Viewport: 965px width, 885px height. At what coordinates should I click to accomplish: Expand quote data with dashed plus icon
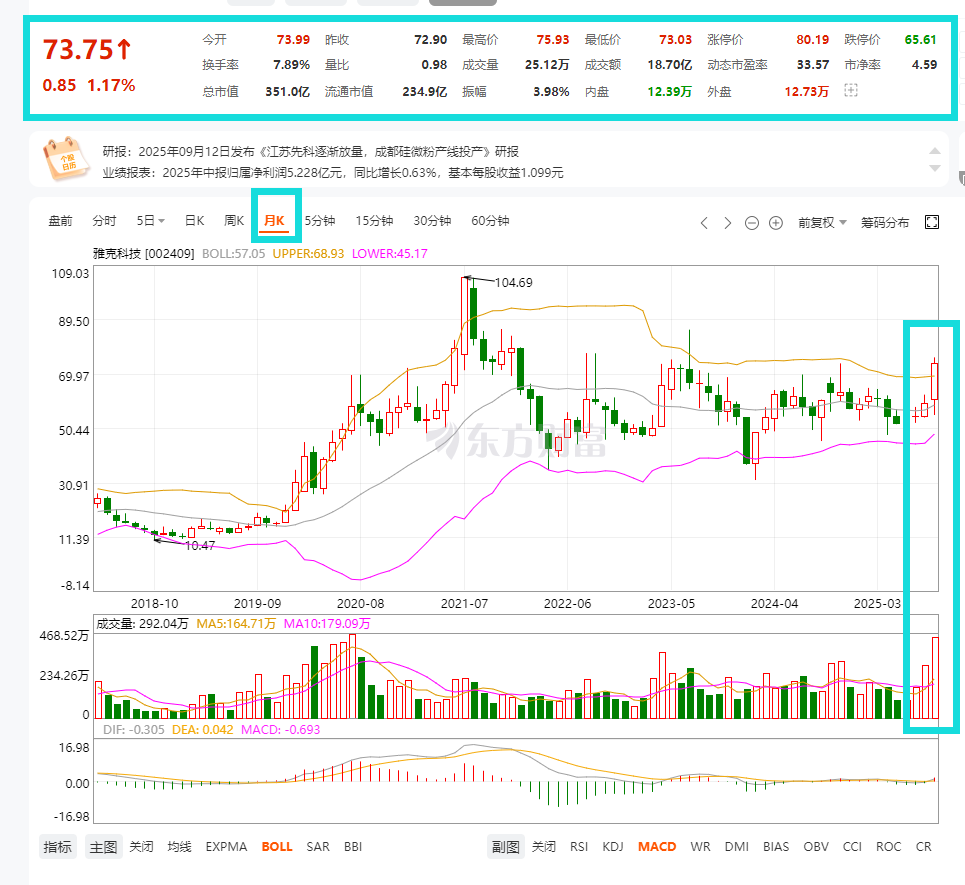pyautogui.click(x=851, y=90)
